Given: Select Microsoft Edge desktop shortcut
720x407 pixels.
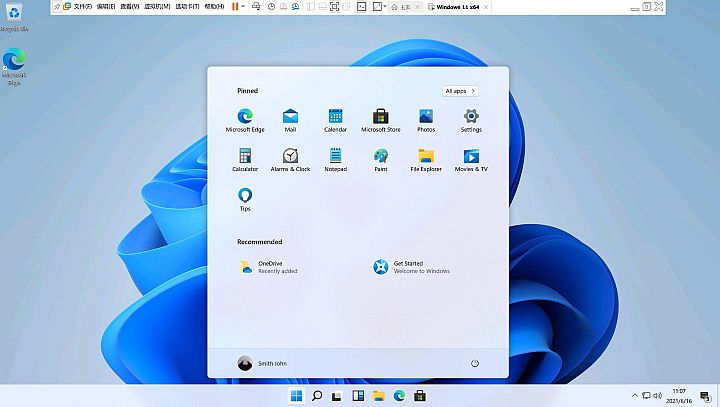Looking at the screenshot, I should coord(14,67).
